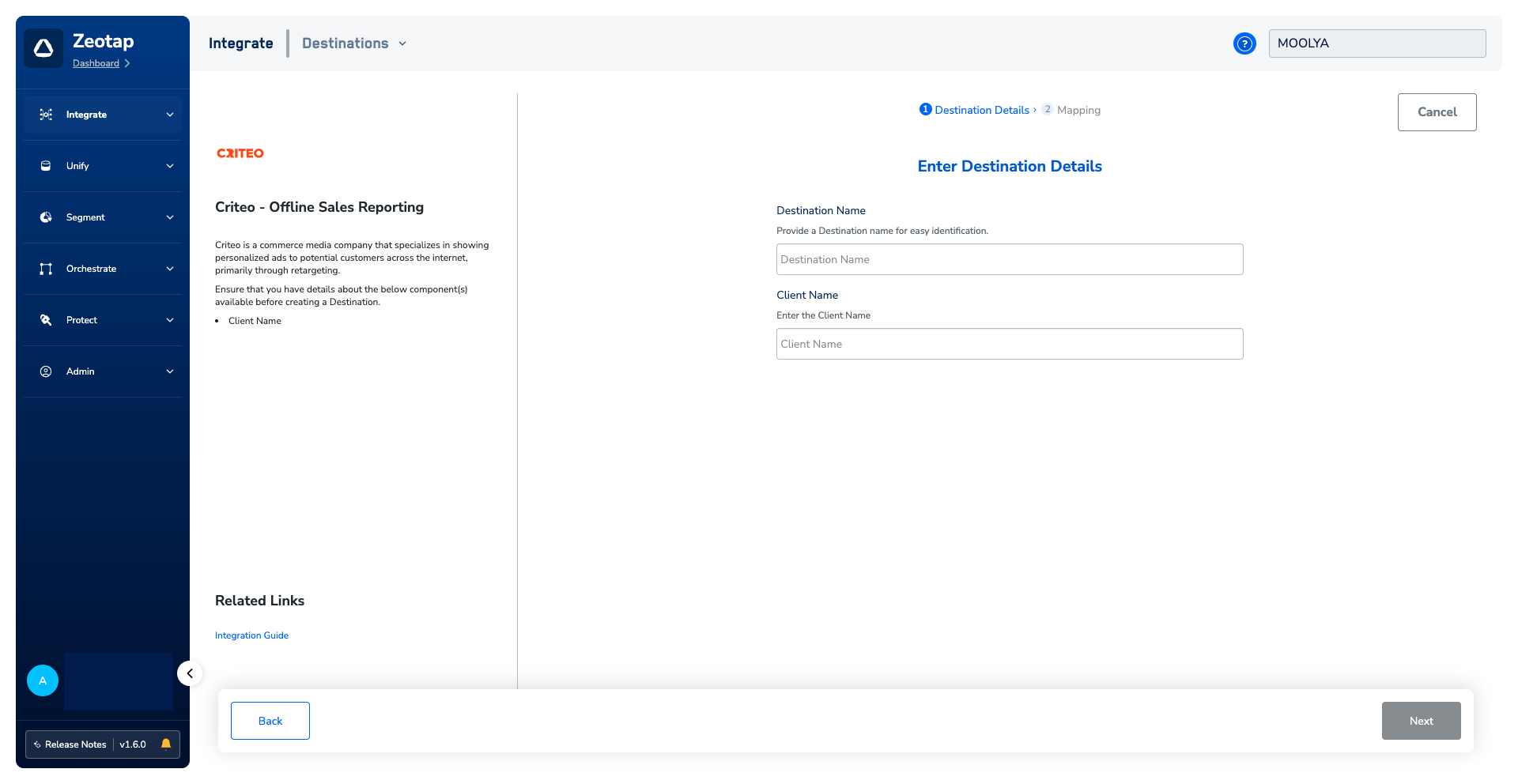Click the user avatar A

(43, 680)
